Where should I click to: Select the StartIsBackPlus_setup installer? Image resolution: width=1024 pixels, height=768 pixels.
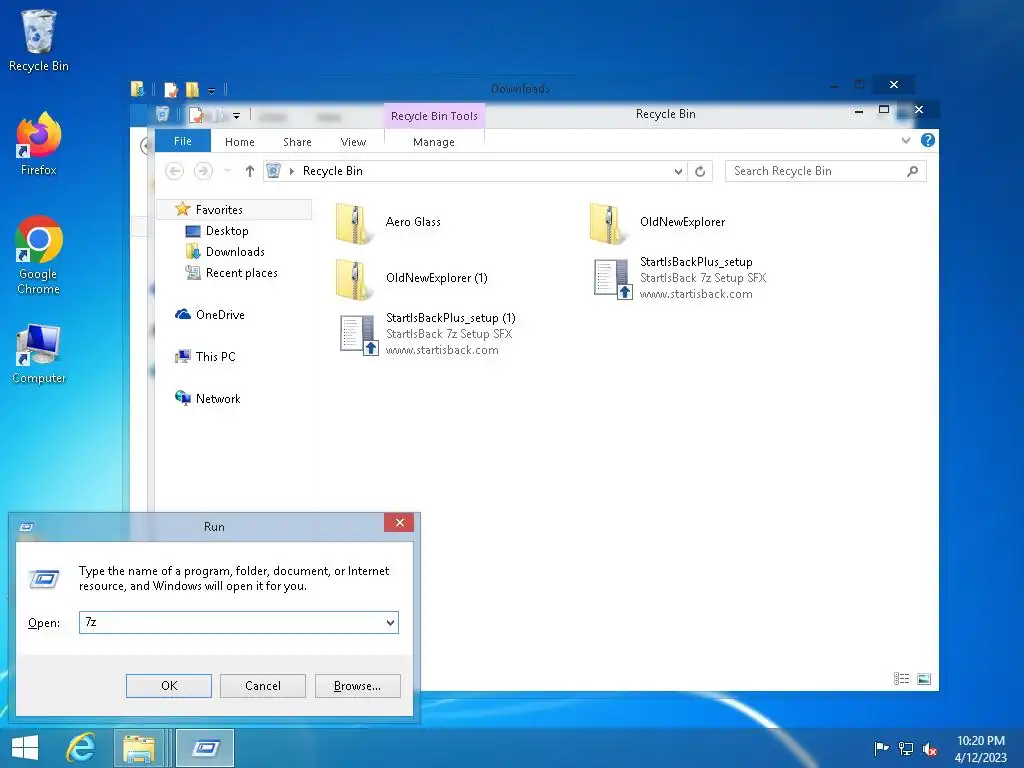pos(679,278)
